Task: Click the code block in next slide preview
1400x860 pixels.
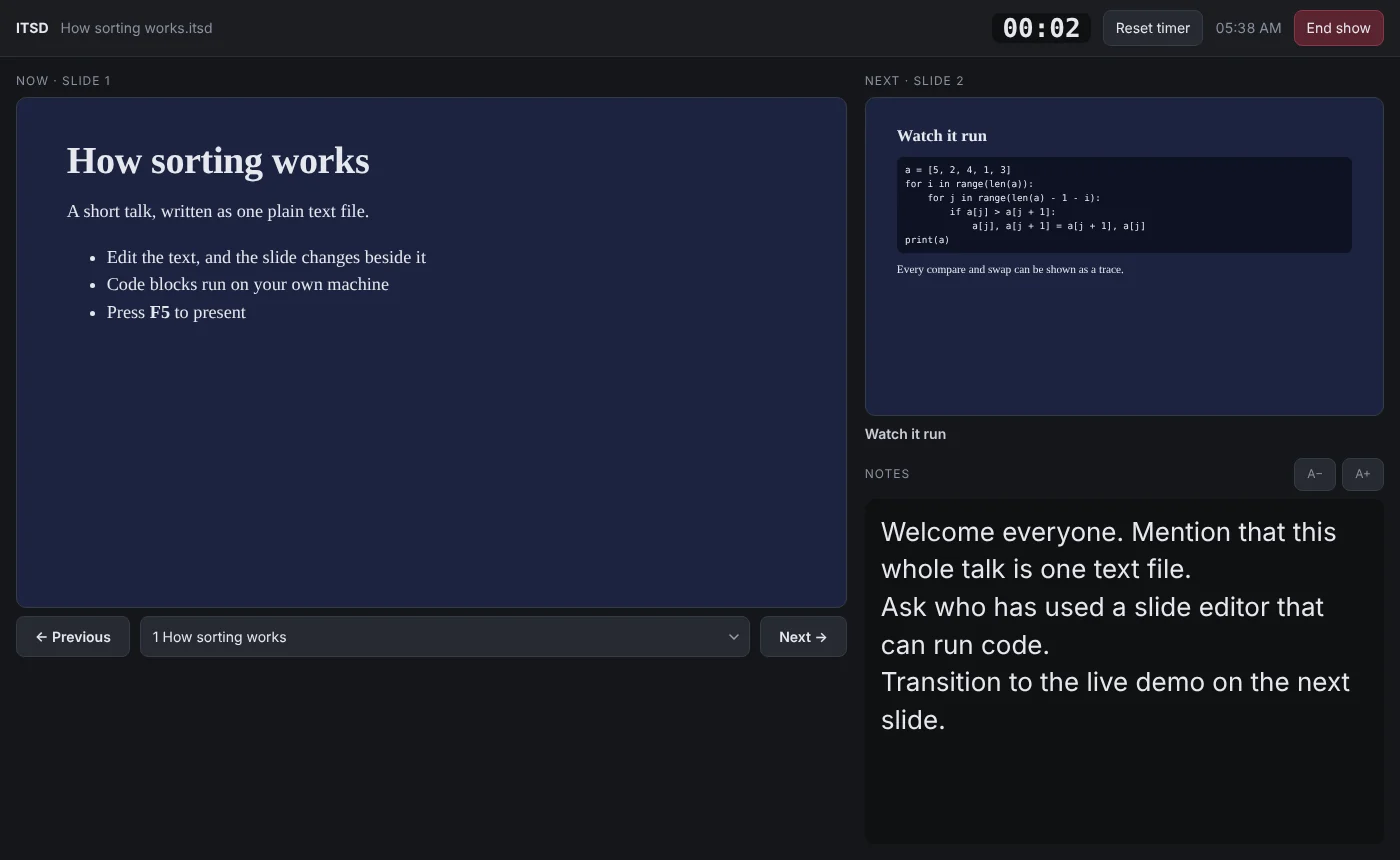Action: point(1124,205)
